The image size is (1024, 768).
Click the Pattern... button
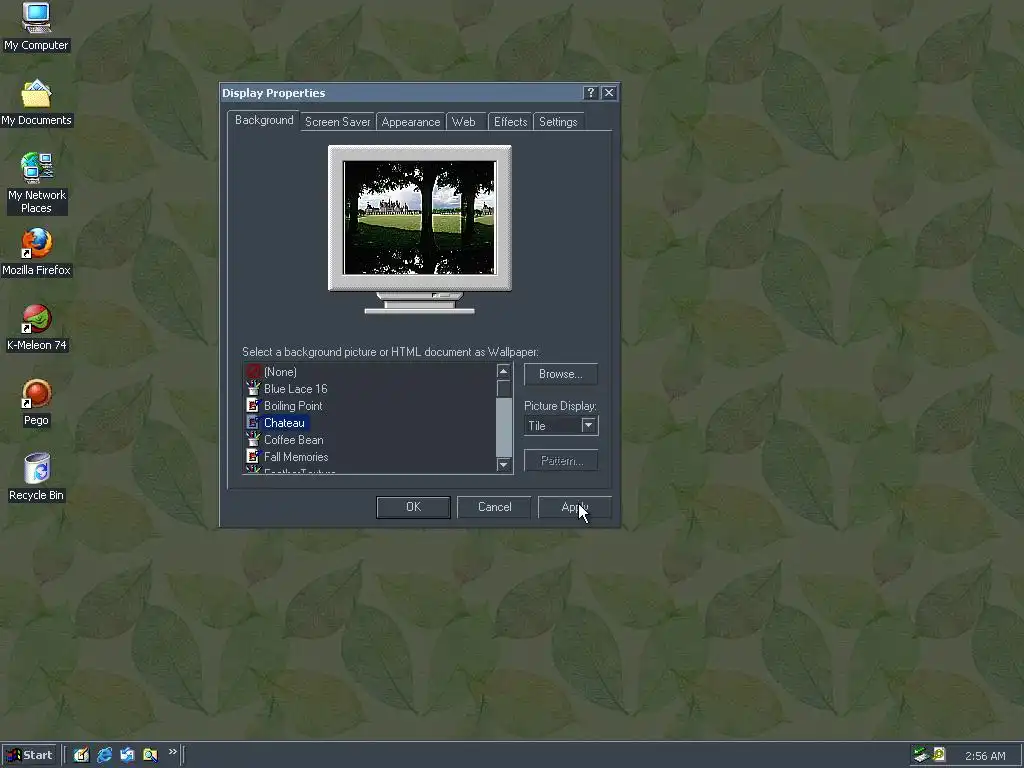pyautogui.click(x=560, y=460)
